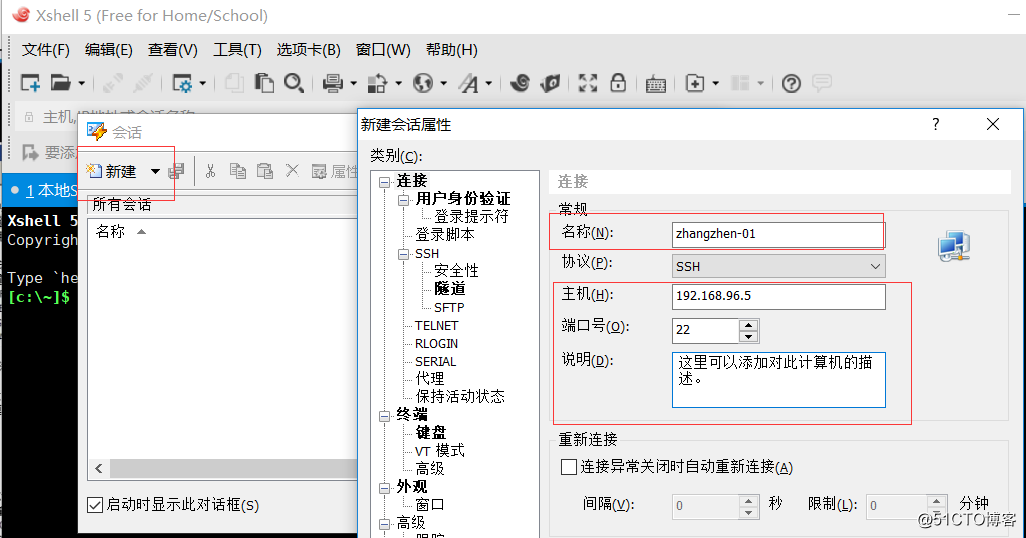Select 代理 in the category tree

click(430, 378)
